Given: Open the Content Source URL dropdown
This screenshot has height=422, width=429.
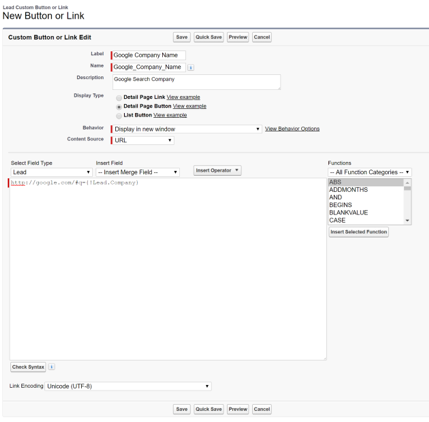Looking at the screenshot, I should tap(143, 140).
